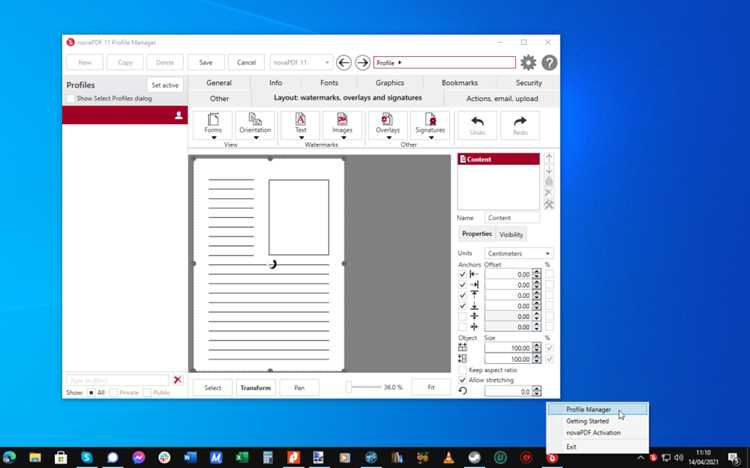Image resolution: width=750 pixels, height=468 pixels.
Task: Click the Set active button
Action: point(165,85)
